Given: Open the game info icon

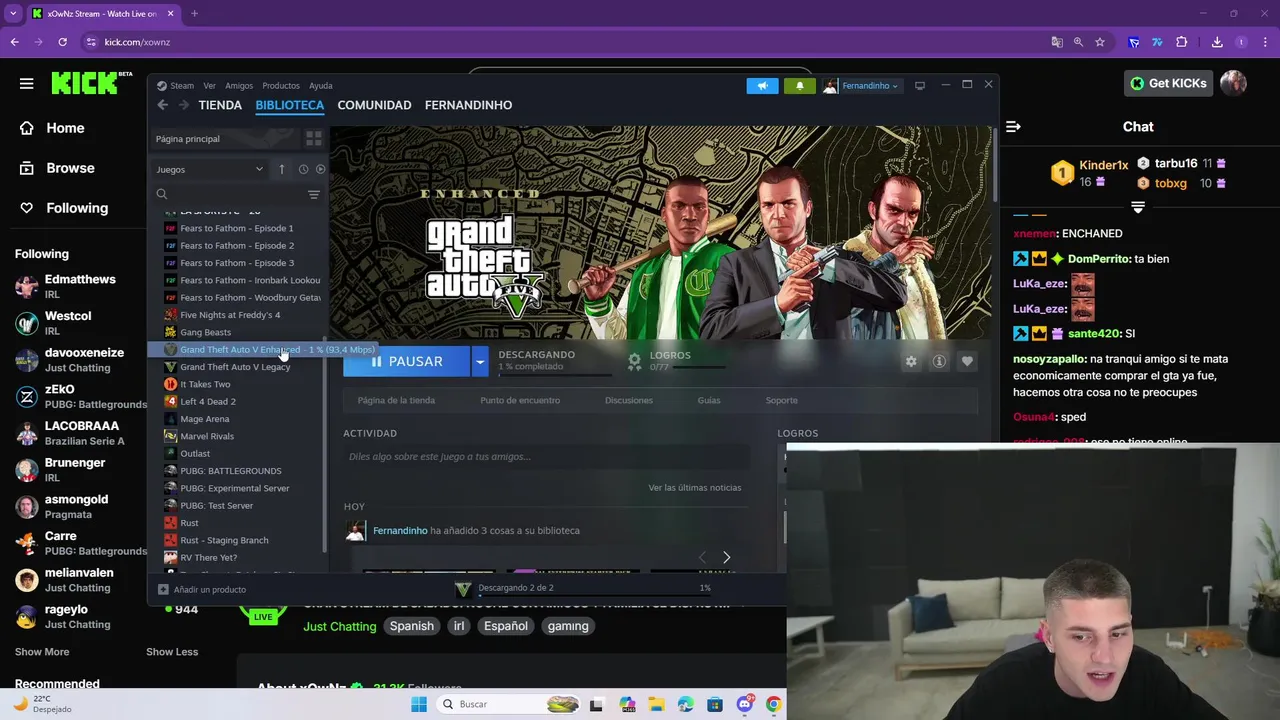Looking at the screenshot, I should (x=939, y=361).
